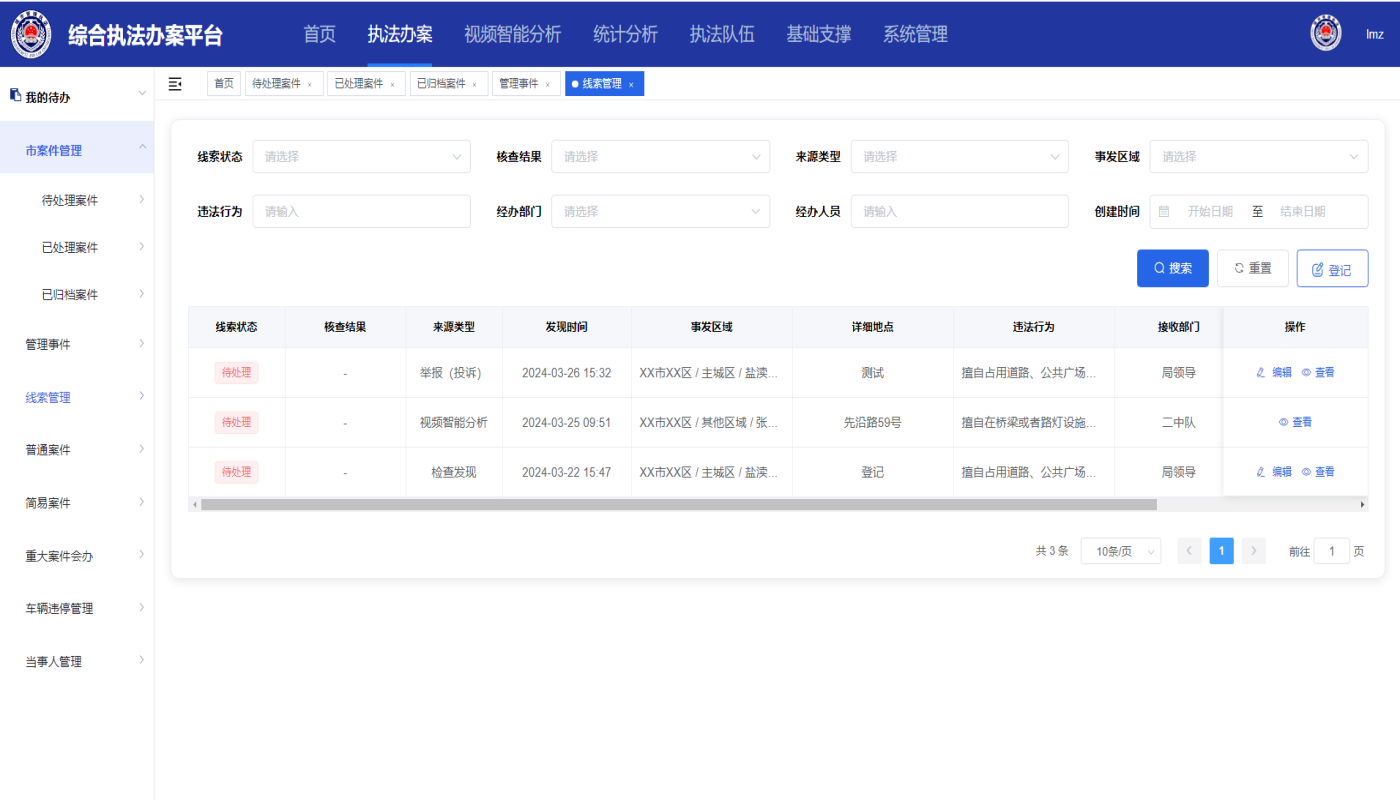View the 先沿路59号 clue row
Viewport: 1400px width, 800px height.
[1296, 422]
